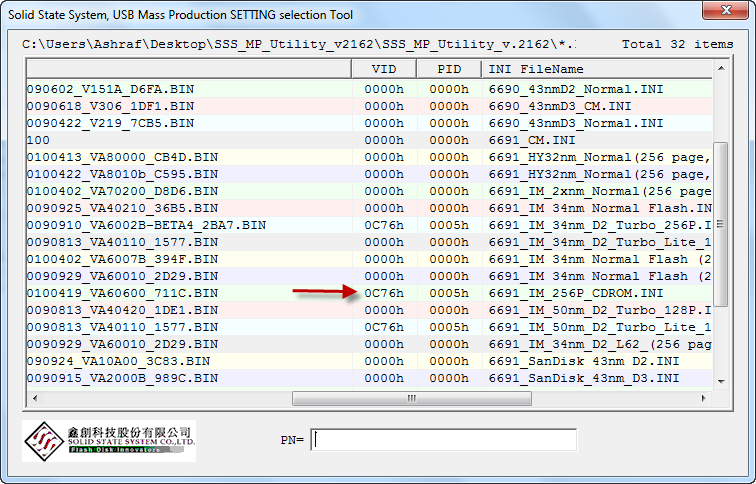The height and width of the screenshot is (484, 756).
Task: Click INI name 6691_SanDisk_43nm_D3.INI
Action: [x=583, y=378]
